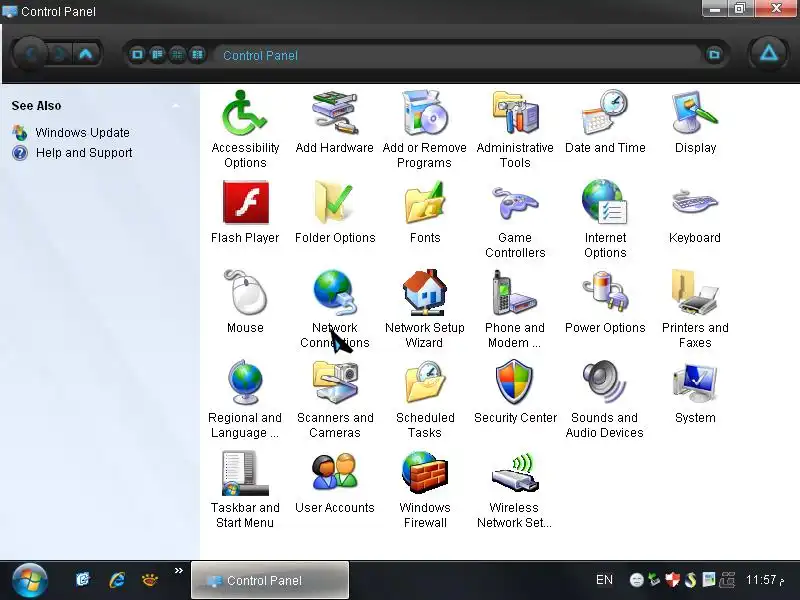Open the Display applet

(695, 122)
